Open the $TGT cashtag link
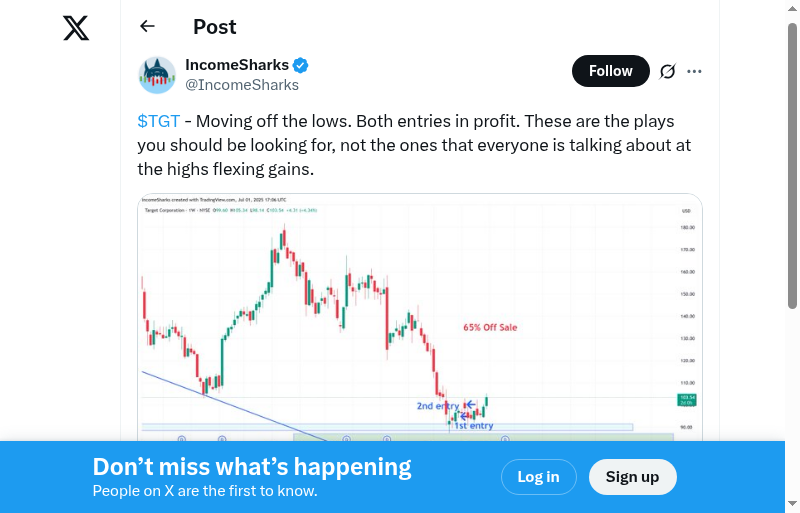 [159, 121]
